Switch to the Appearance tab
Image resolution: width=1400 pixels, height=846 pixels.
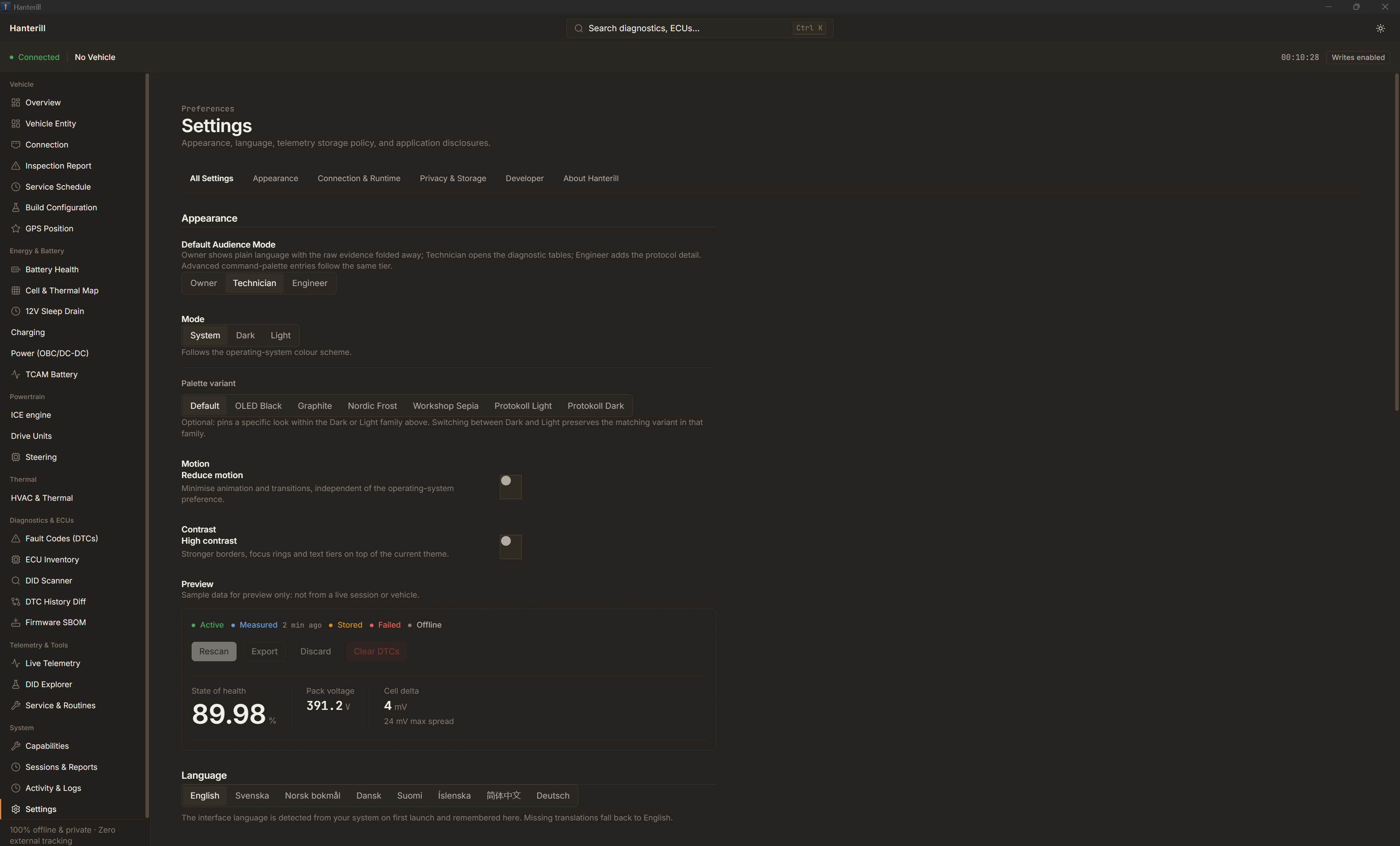click(275, 178)
